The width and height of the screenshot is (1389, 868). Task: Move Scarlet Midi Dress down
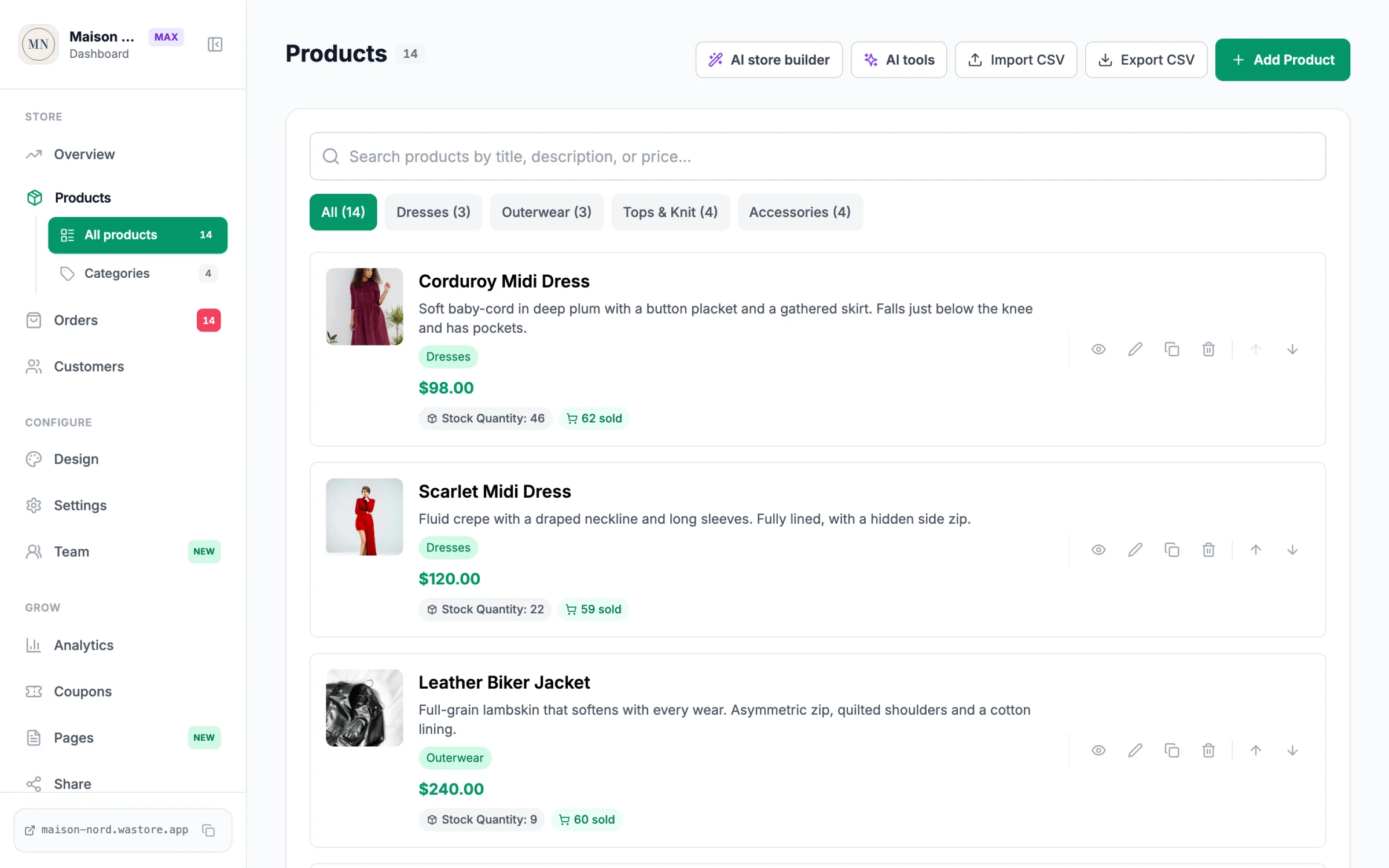(x=1292, y=550)
